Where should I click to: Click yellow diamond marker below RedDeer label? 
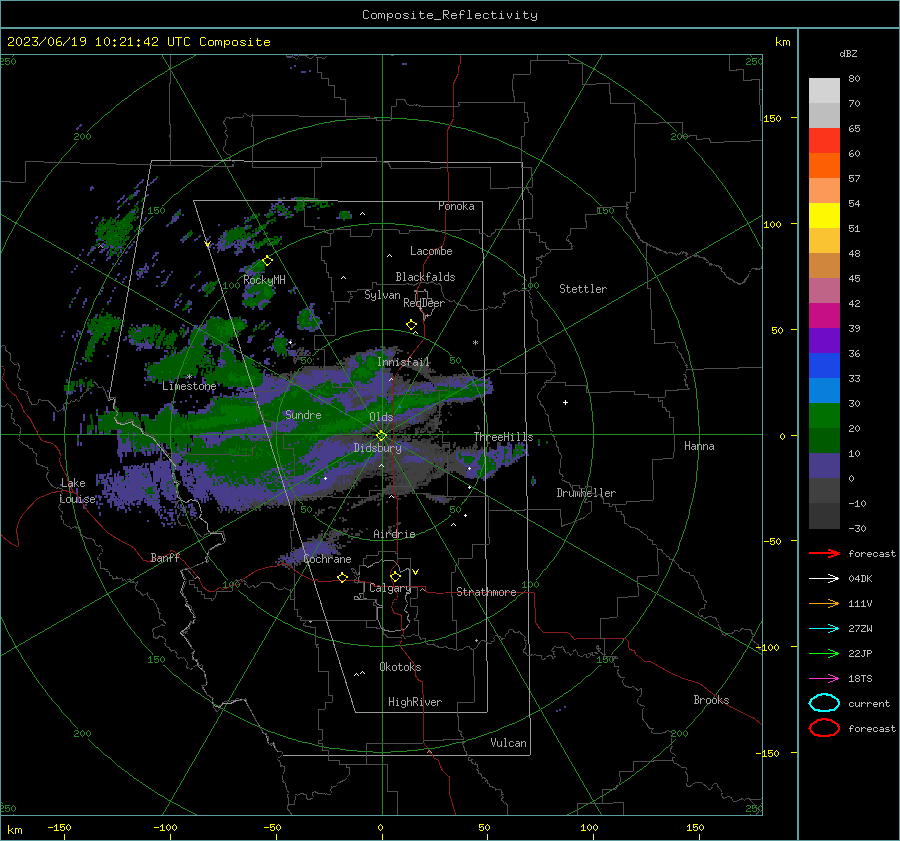[412, 325]
